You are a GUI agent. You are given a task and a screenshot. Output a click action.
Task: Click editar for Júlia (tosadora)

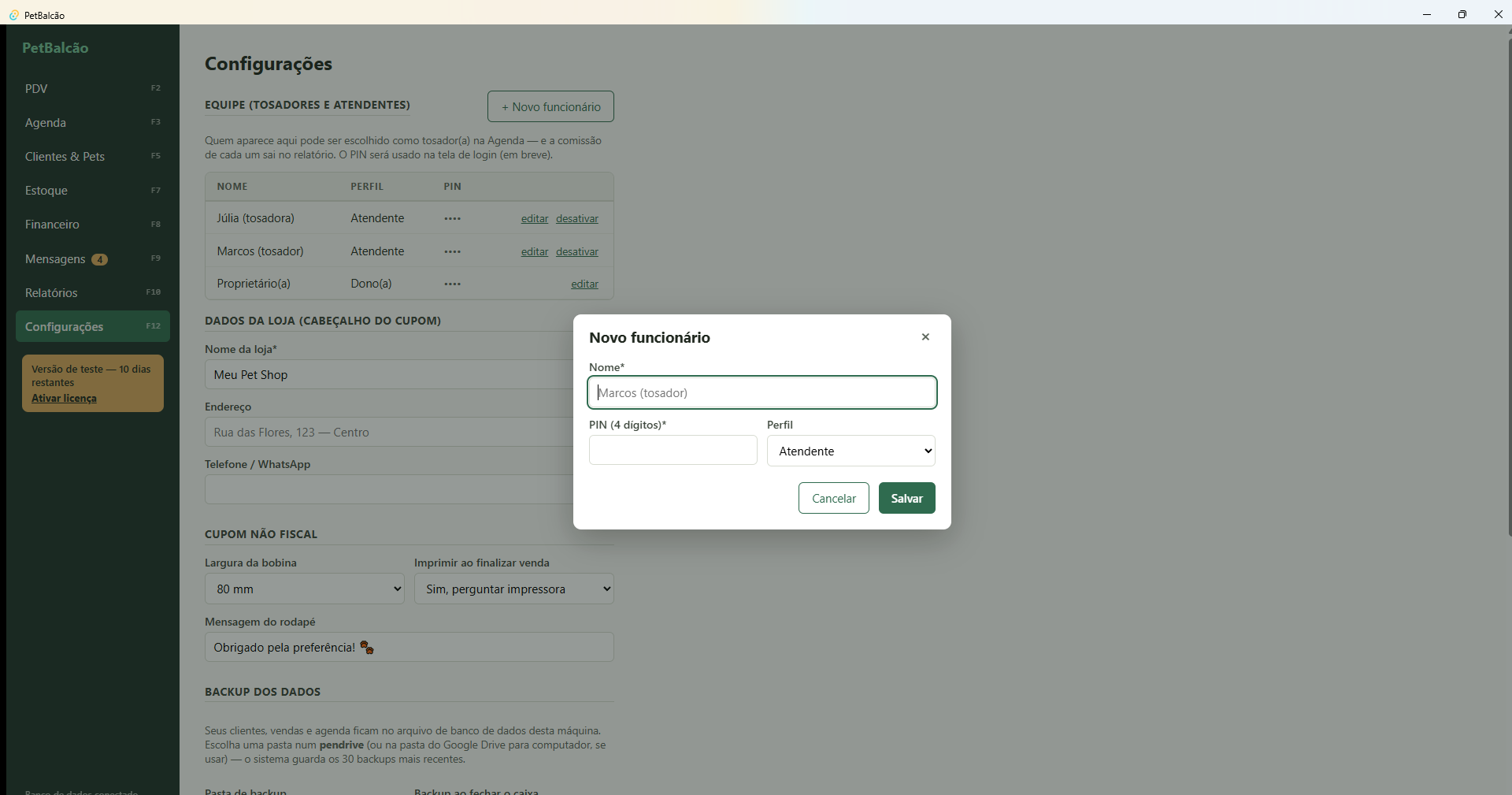(535, 218)
